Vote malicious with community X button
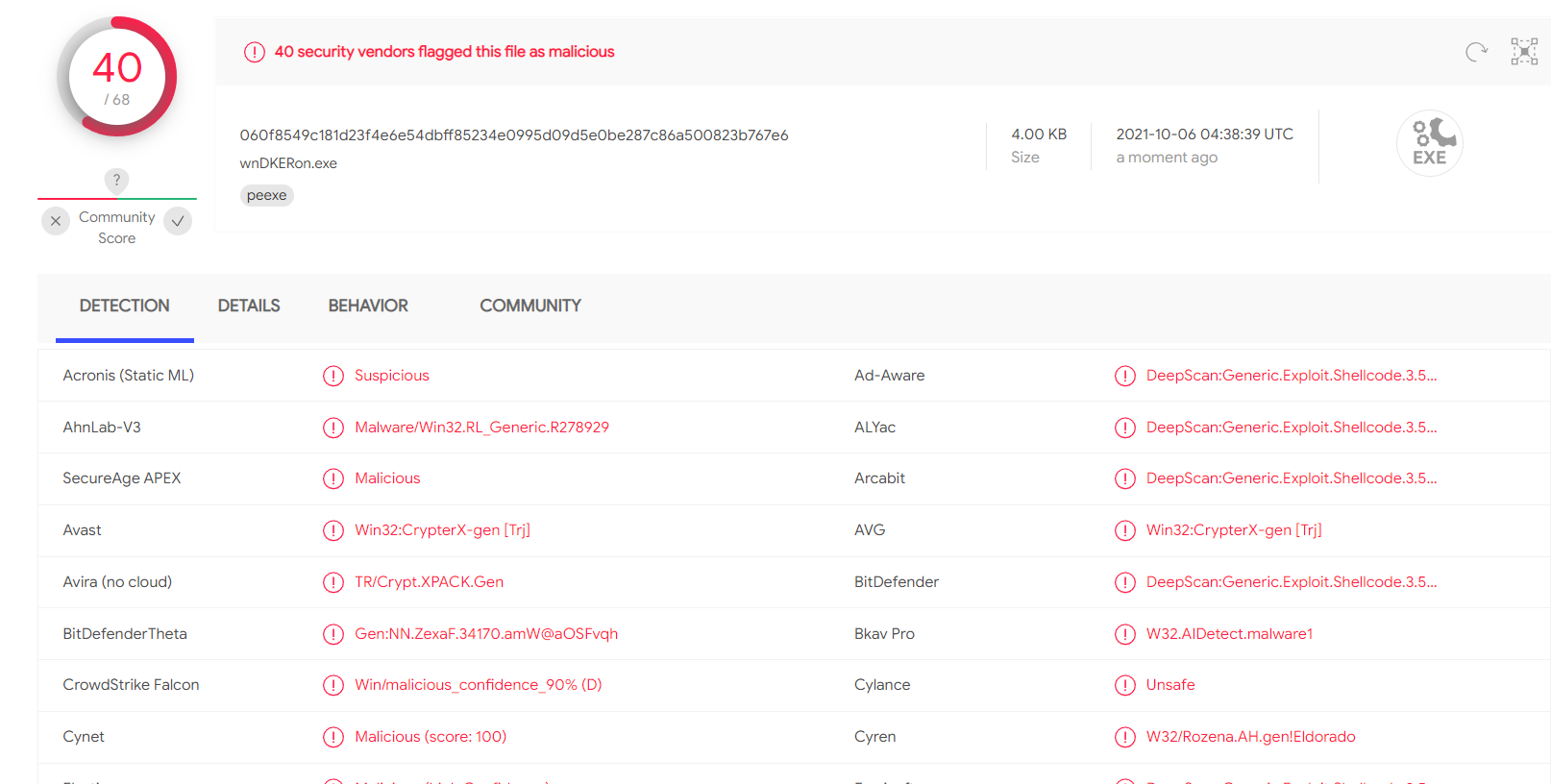The image size is (1551, 784). pos(56,221)
